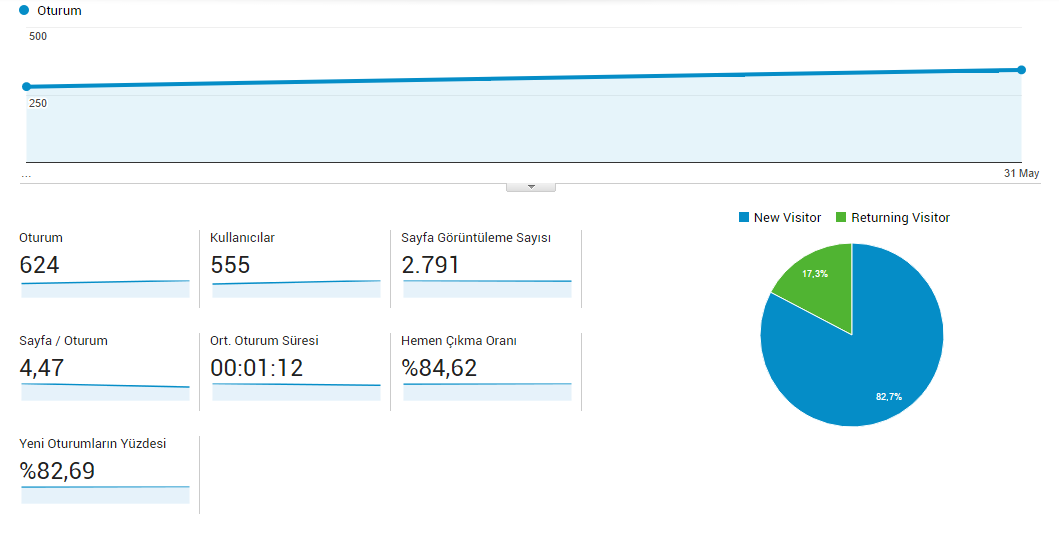1059x536 pixels.
Task: Click the New Visitor blue legend square
Action: click(x=744, y=217)
